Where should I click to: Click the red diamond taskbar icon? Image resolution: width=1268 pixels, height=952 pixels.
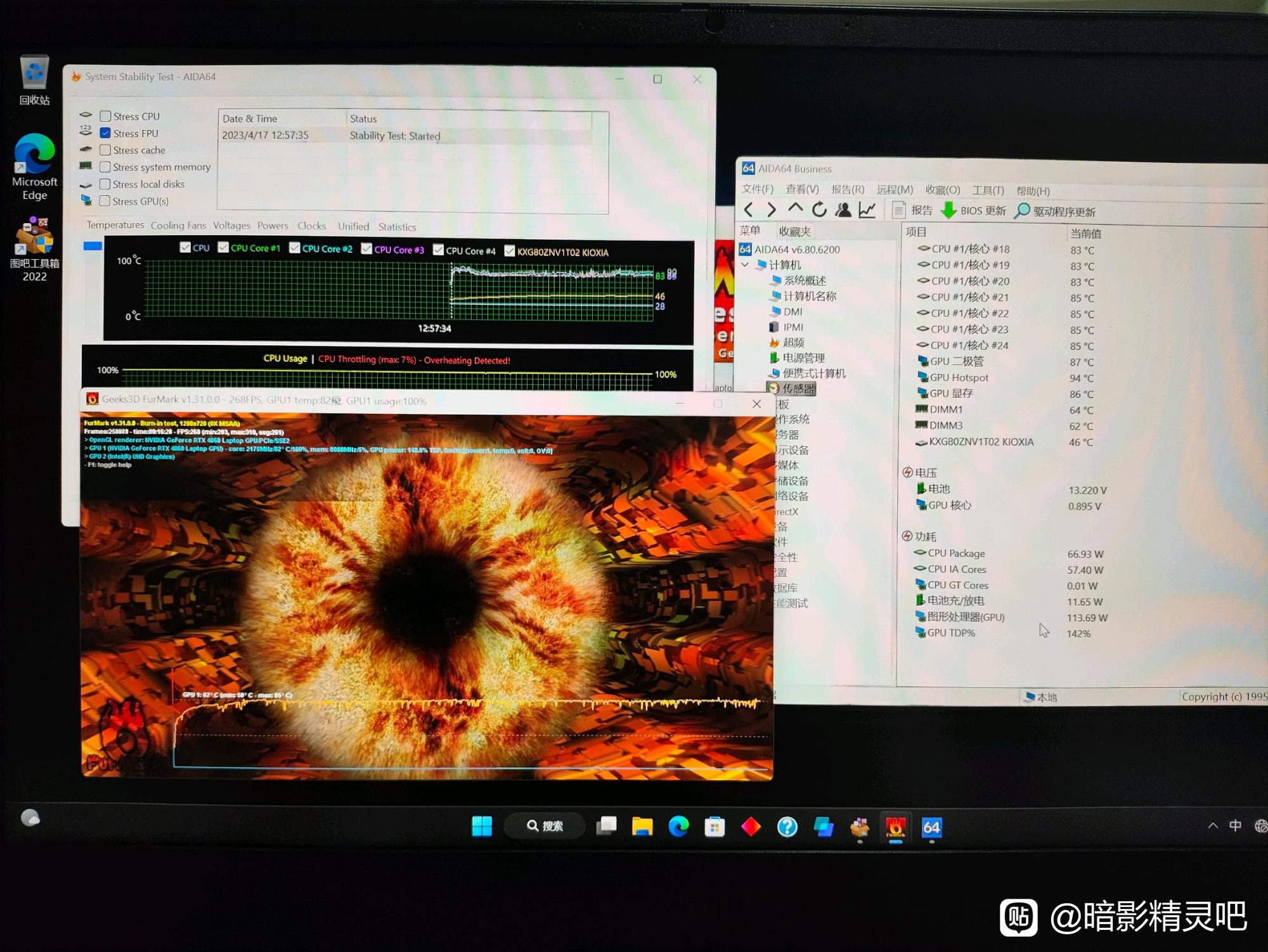751,827
